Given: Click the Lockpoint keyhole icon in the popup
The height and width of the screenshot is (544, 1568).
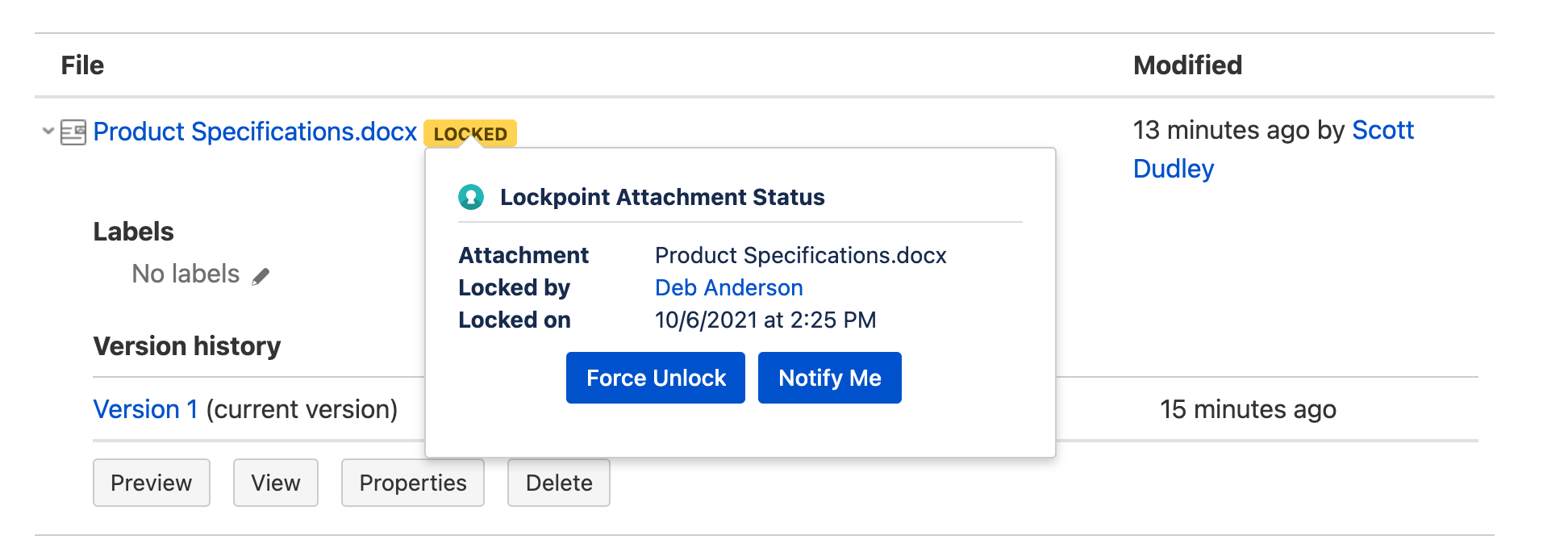Looking at the screenshot, I should pos(471,197).
